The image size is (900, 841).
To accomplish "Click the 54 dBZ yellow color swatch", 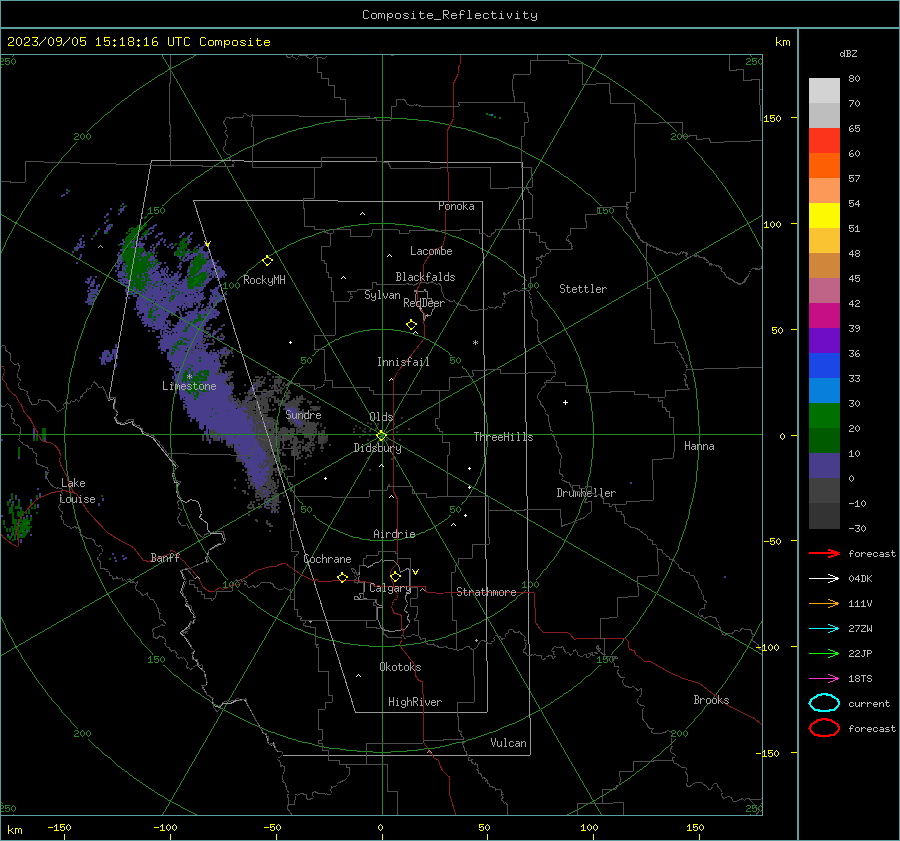I will coord(824,216).
